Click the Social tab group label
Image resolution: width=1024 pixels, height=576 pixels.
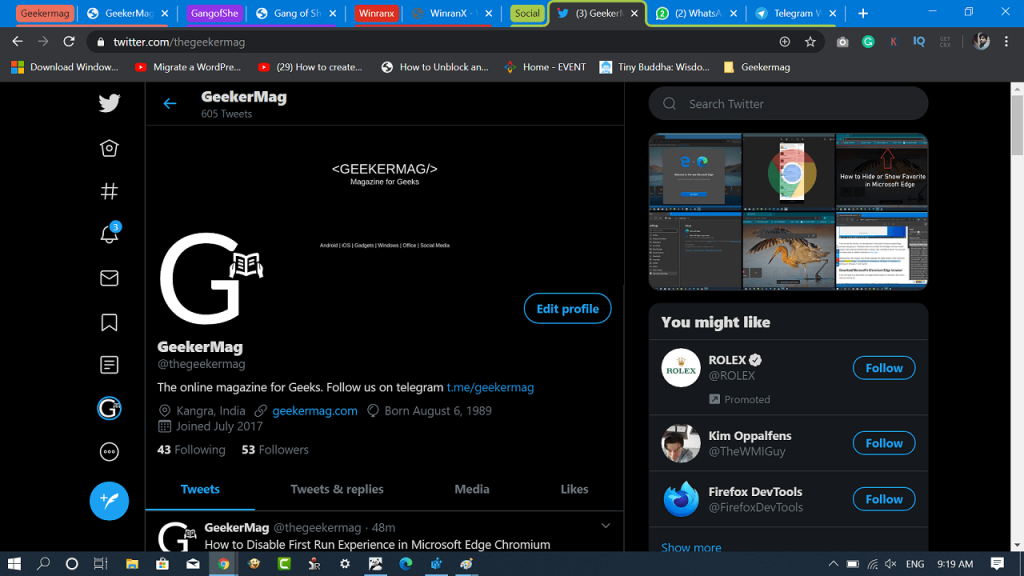527,13
